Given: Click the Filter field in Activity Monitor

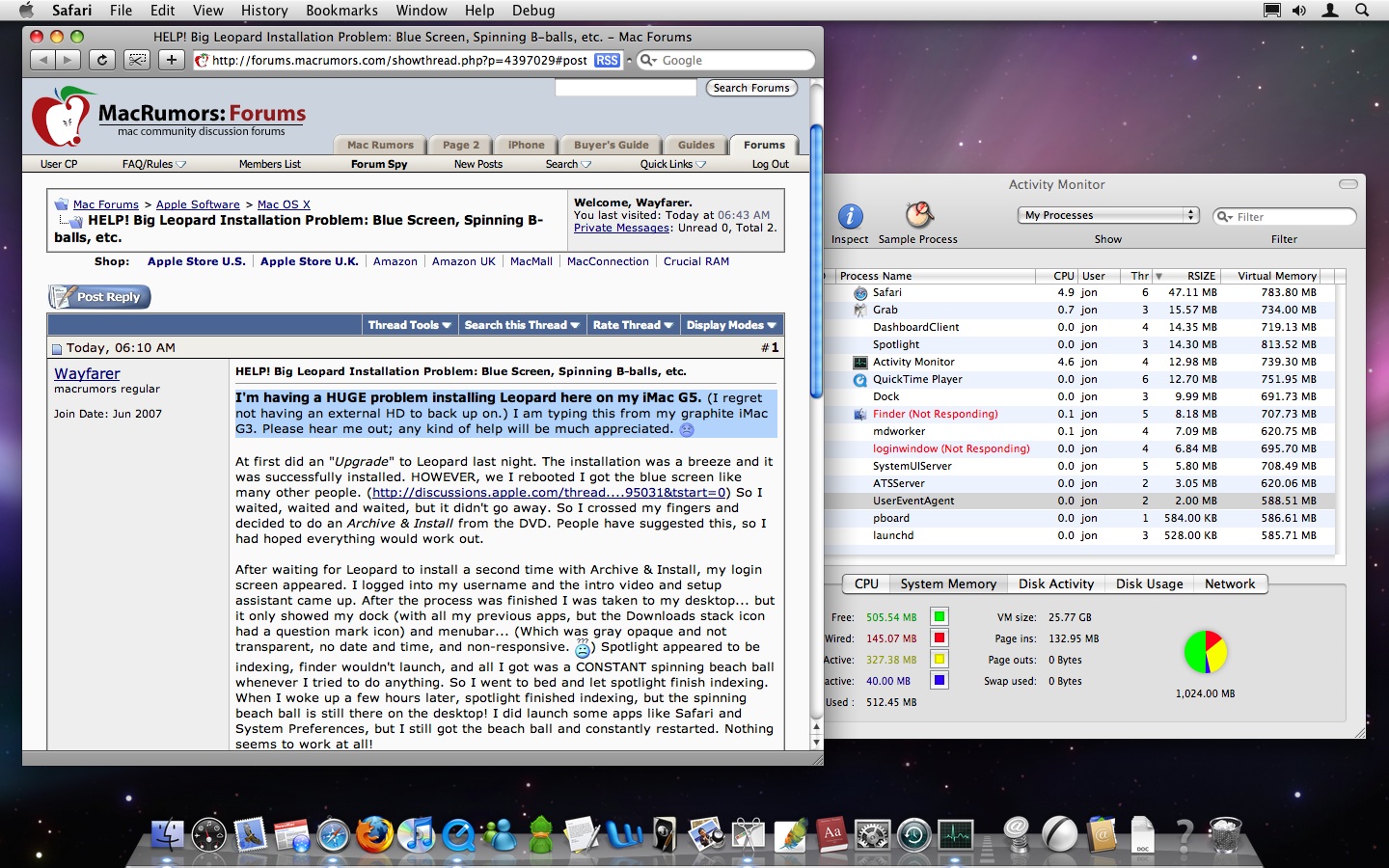Looking at the screenshot, I should pyautogui.click(x=1285, y=216).
